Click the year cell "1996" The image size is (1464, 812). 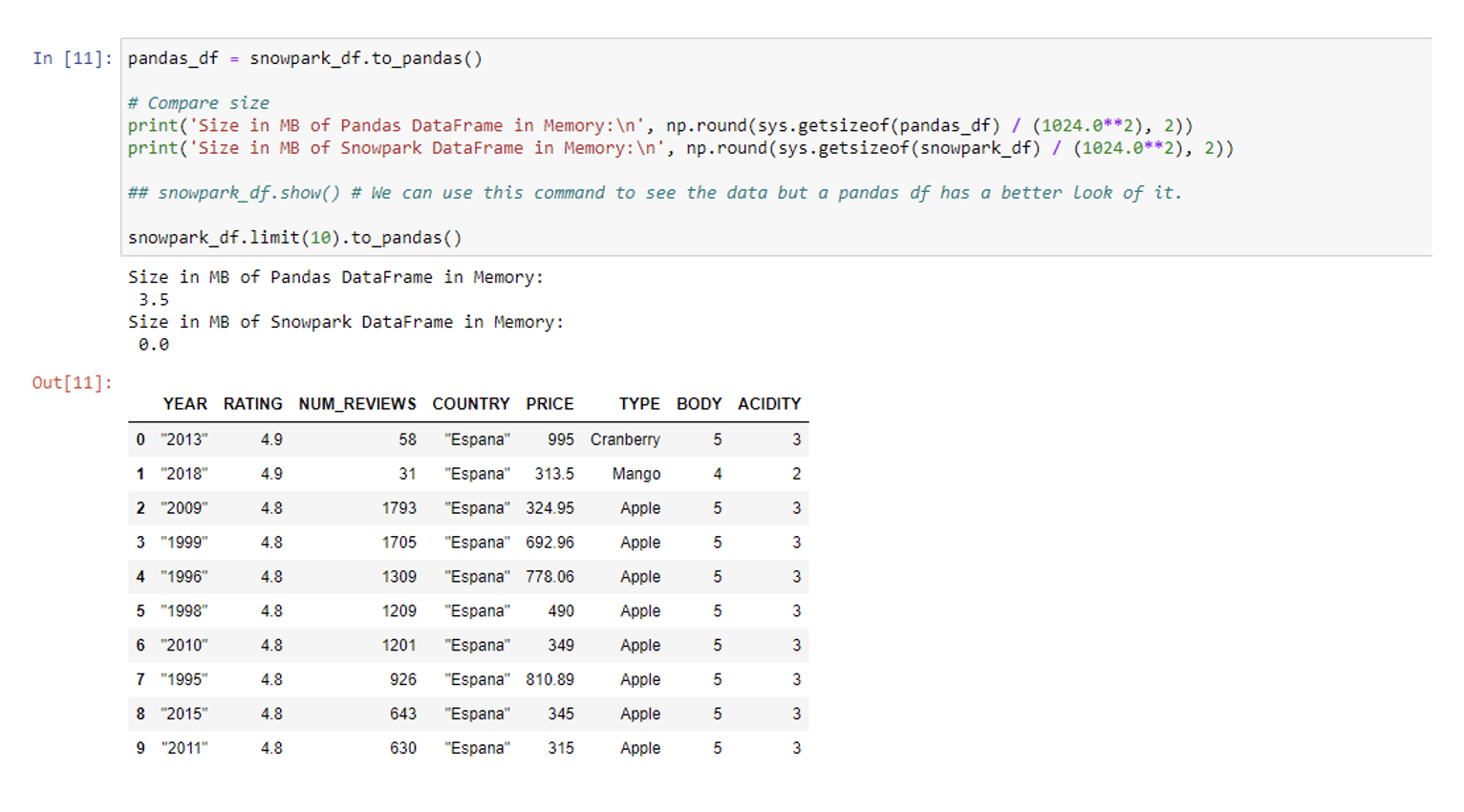[x=184, y=577]
